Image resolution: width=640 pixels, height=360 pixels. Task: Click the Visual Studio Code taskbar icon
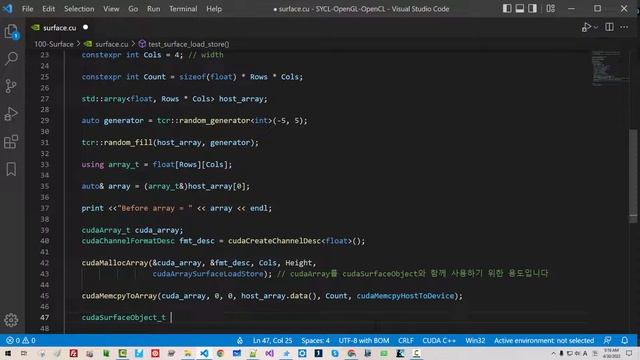(x=204, y=353)
